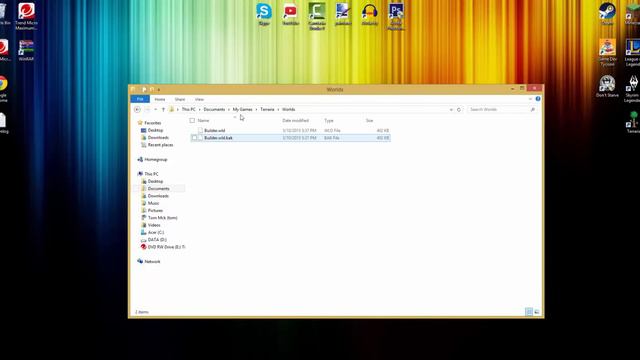Open the red YouTube desktop shortcut

(290, 14)
